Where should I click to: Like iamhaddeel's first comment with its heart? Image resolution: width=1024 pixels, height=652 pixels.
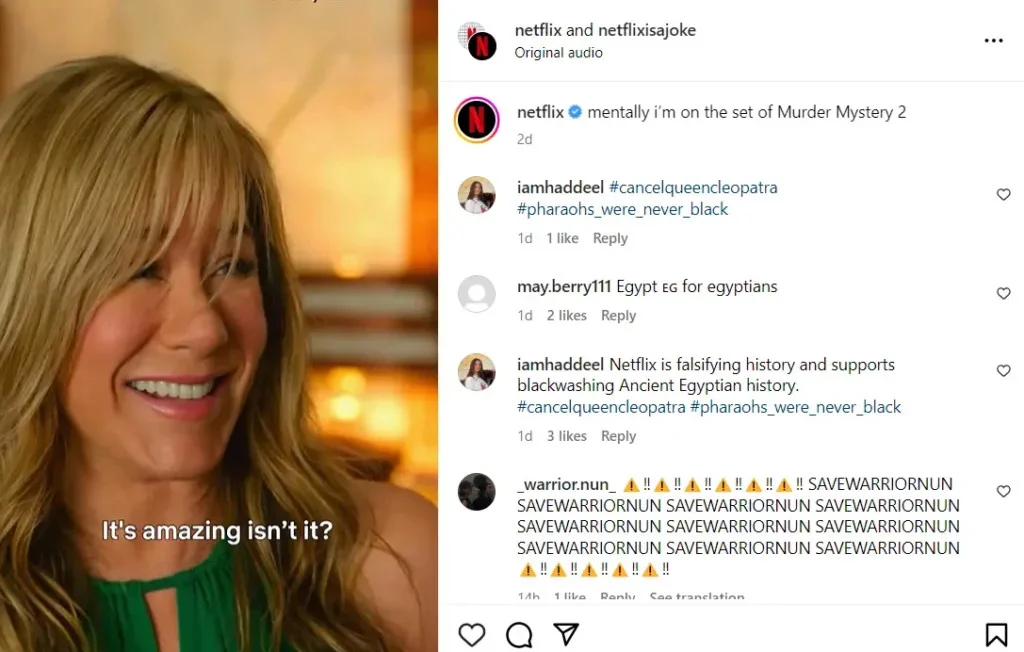[x=1003, y=195]
